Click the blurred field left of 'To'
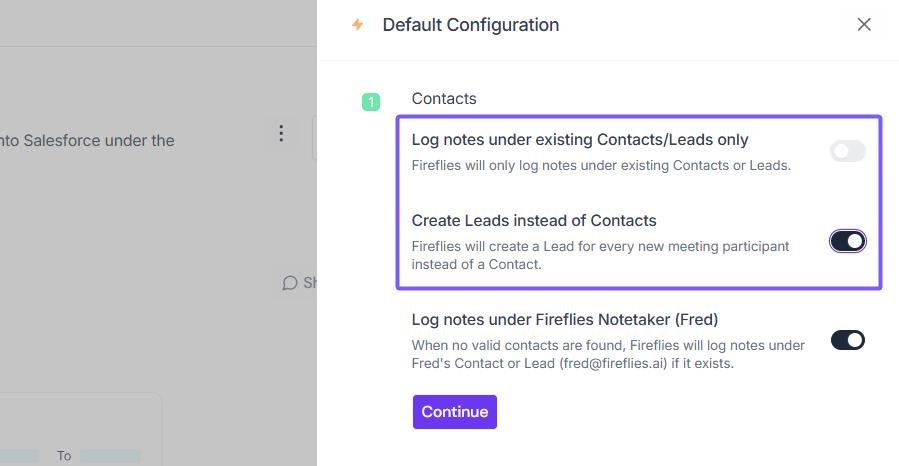The width and height of the screenshot is (899, 466). pyautogui.click(x=20, y=456)
